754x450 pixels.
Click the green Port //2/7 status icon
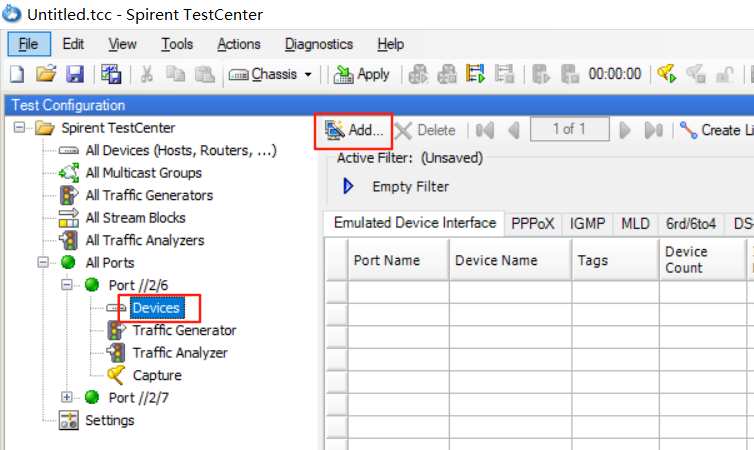(x=91, y=397)
